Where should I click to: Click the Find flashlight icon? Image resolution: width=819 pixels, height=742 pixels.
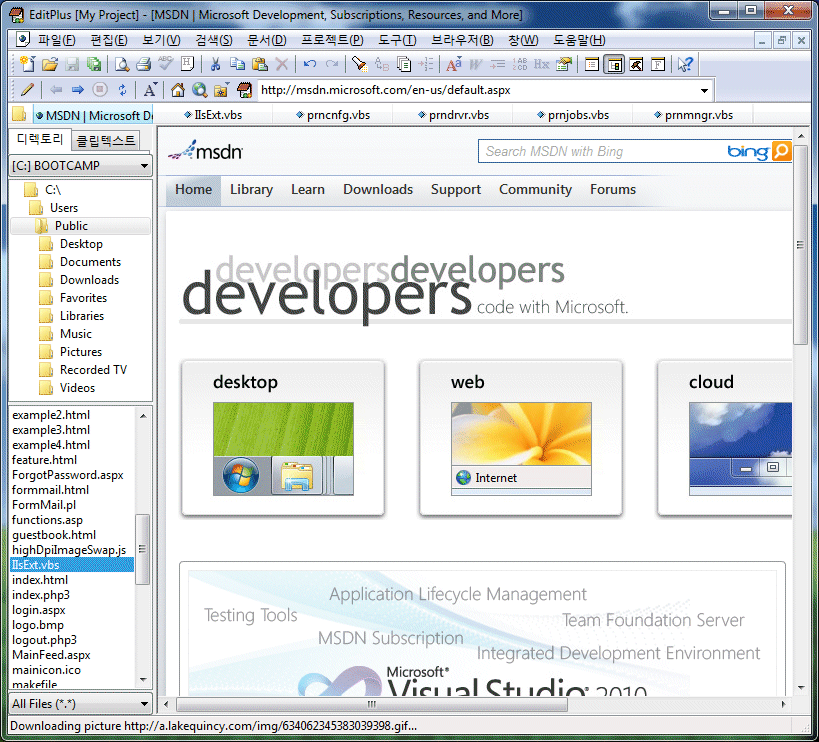click(x=359, y=64)
